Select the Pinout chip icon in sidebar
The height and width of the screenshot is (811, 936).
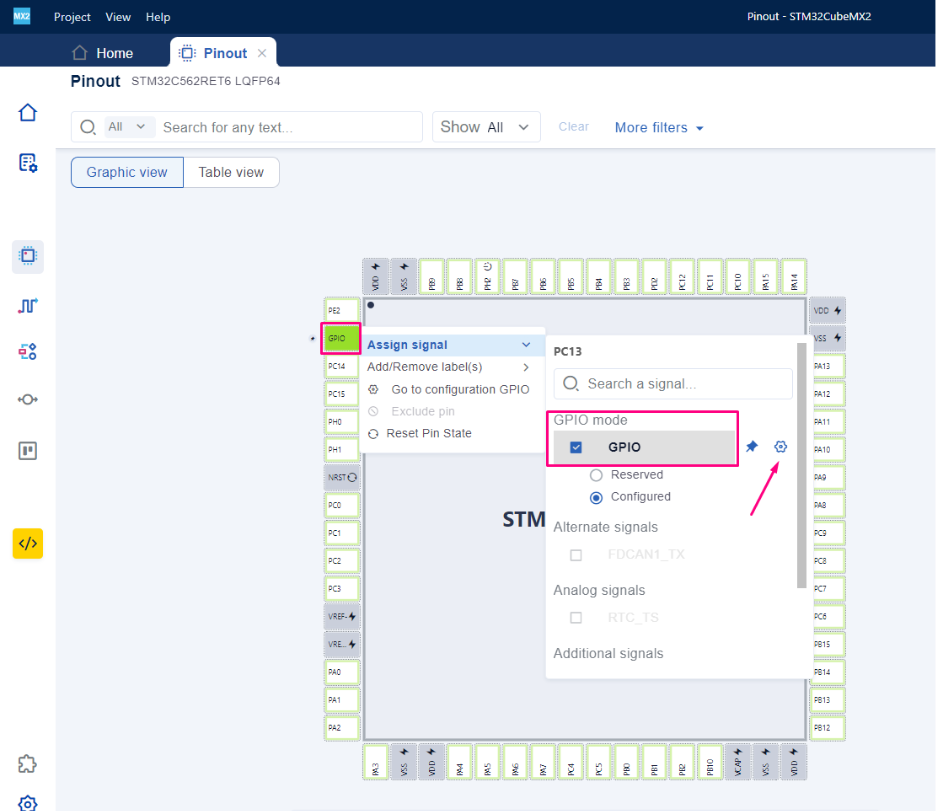click(27, 256)
